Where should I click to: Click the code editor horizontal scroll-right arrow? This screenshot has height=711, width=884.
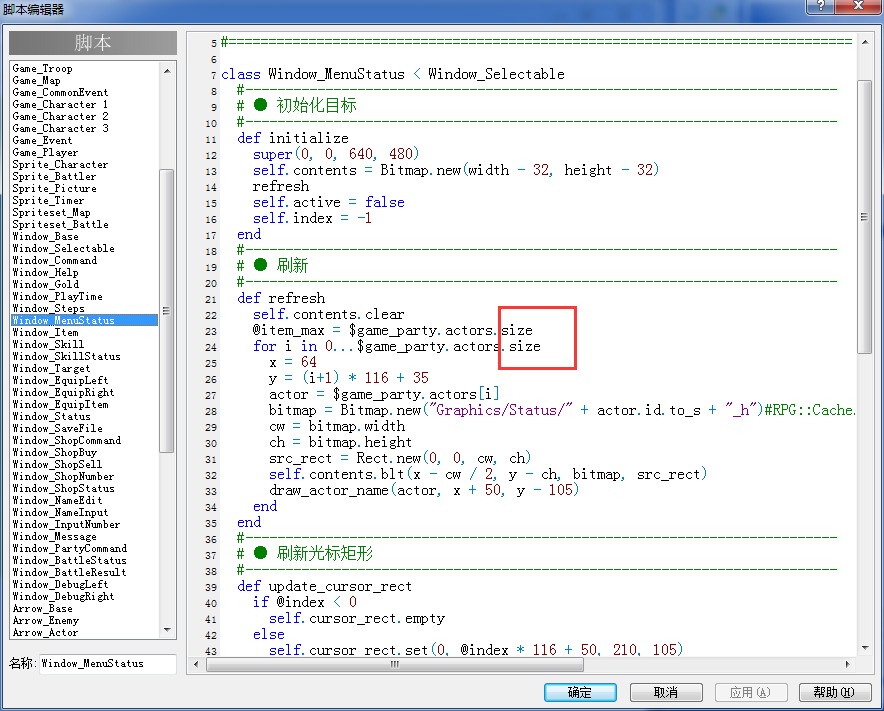[x=847, y=664]
